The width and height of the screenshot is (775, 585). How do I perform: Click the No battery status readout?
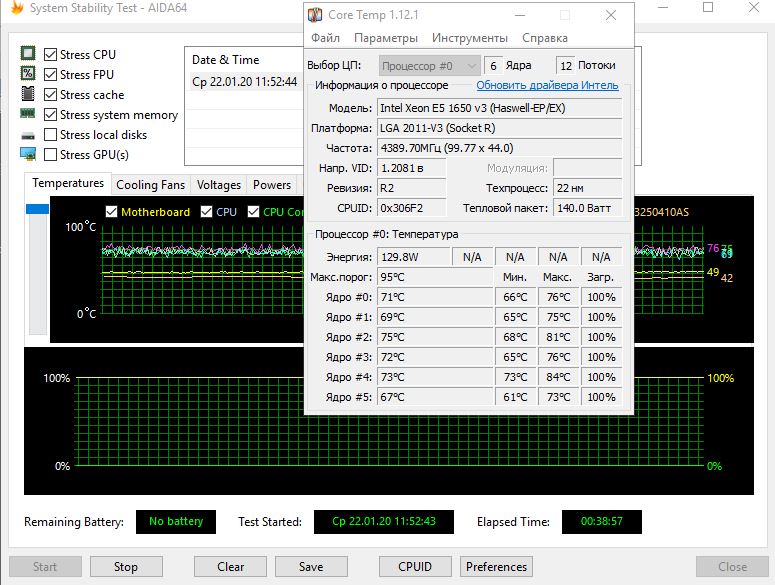pyautogui.click(x=176, y=521)
